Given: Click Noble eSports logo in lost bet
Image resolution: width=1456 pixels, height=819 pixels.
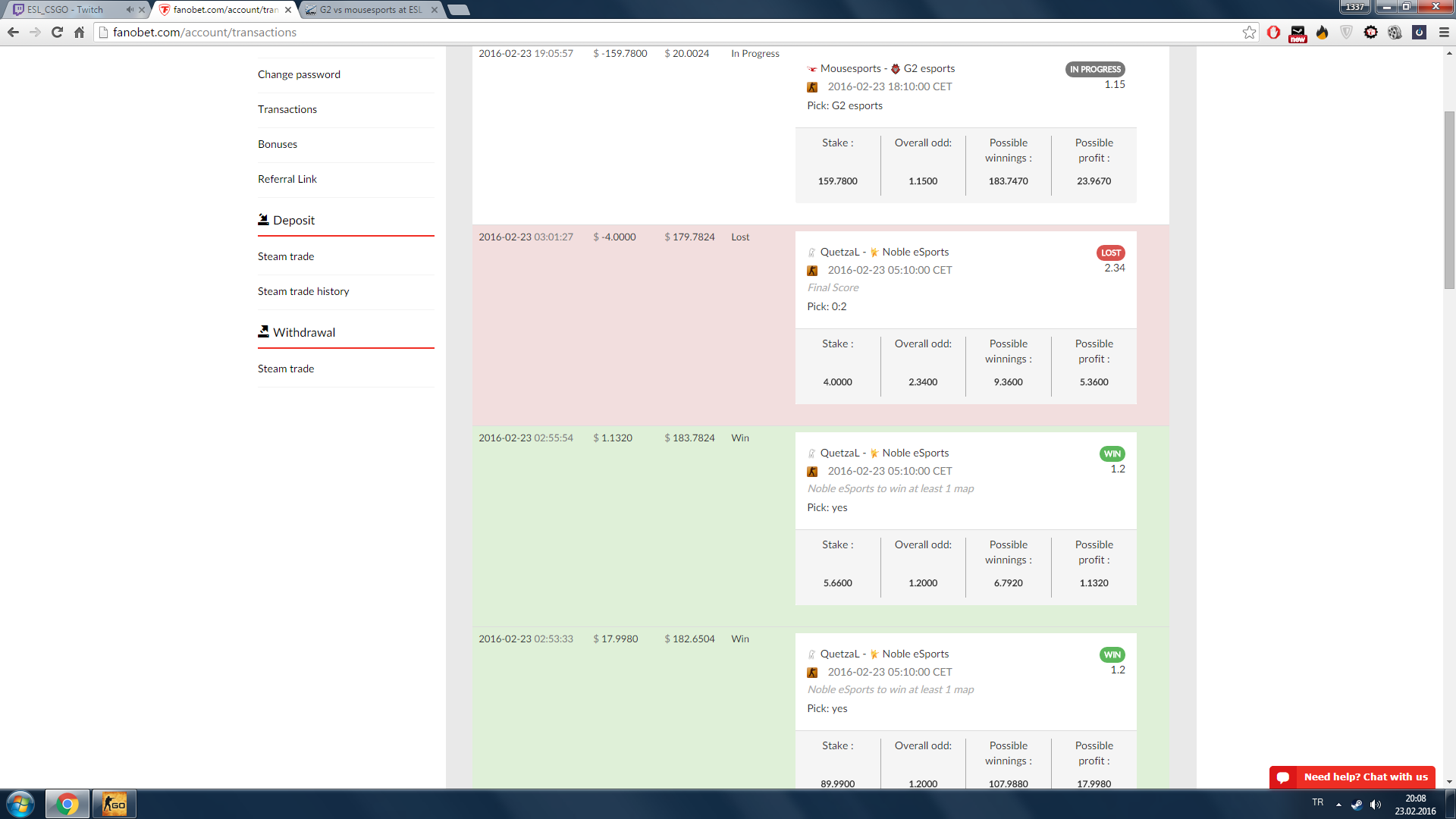Looking at the screenshot, I should pos(874,253).
